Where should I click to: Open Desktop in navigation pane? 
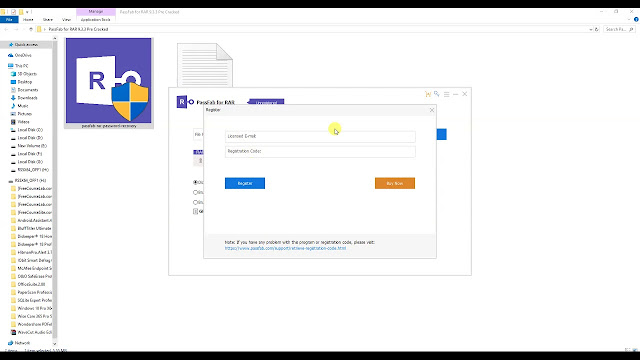(x=24, y=82)
